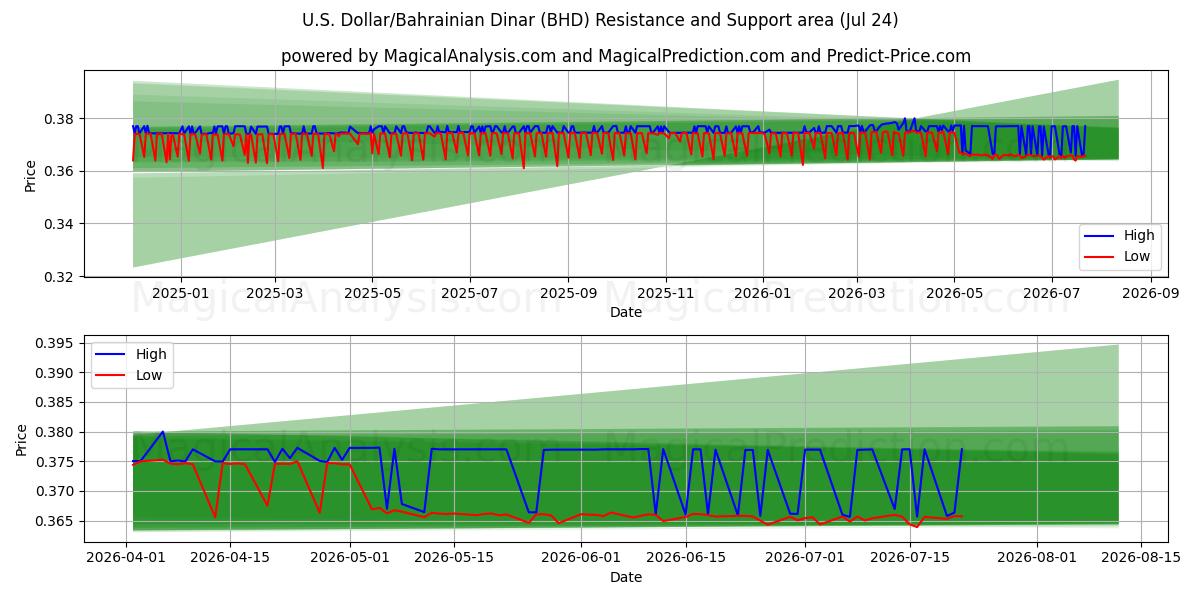Click the 2025-09 tick label

(x=568, y=293)
